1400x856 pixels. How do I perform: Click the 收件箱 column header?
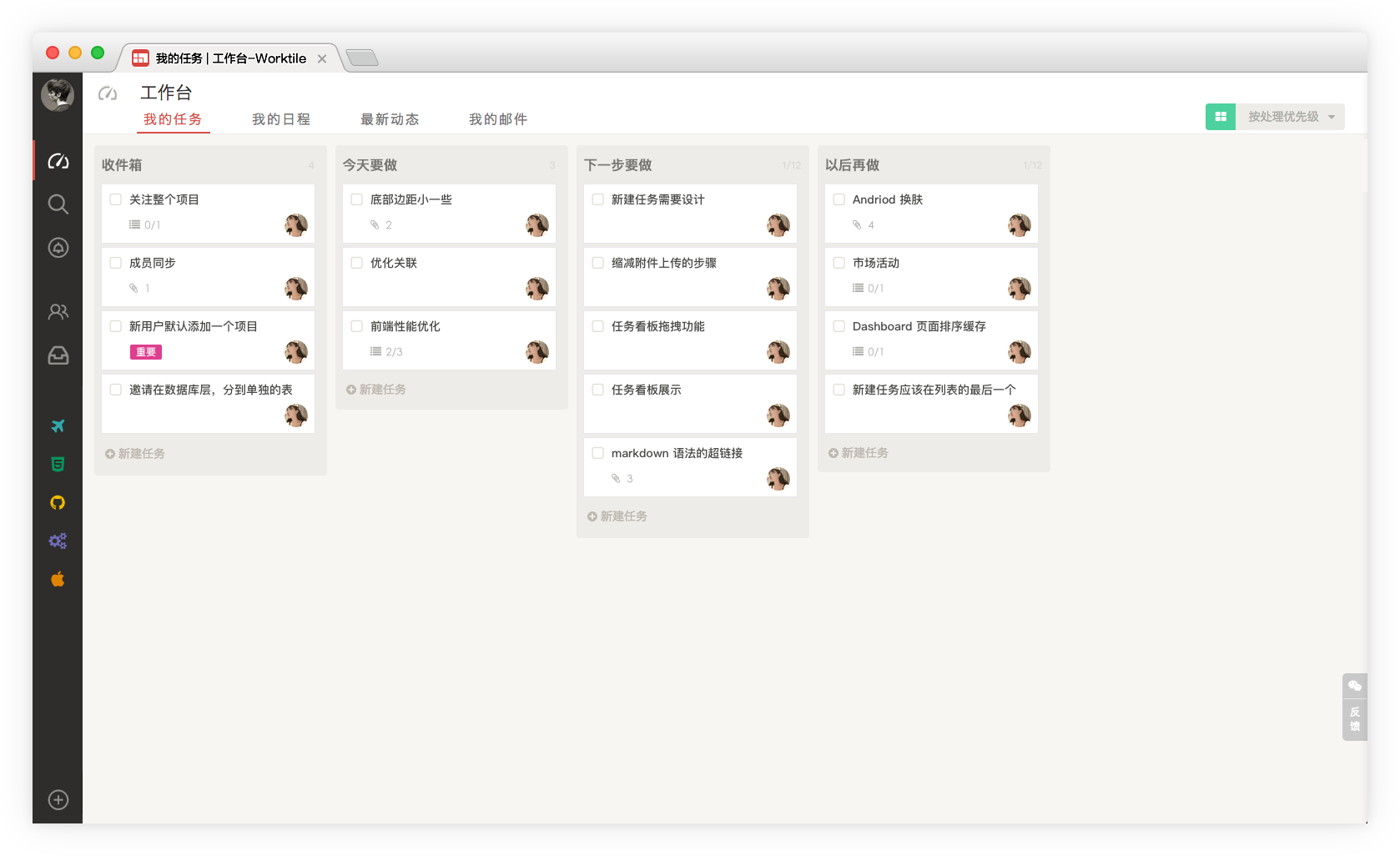(122, 165)
